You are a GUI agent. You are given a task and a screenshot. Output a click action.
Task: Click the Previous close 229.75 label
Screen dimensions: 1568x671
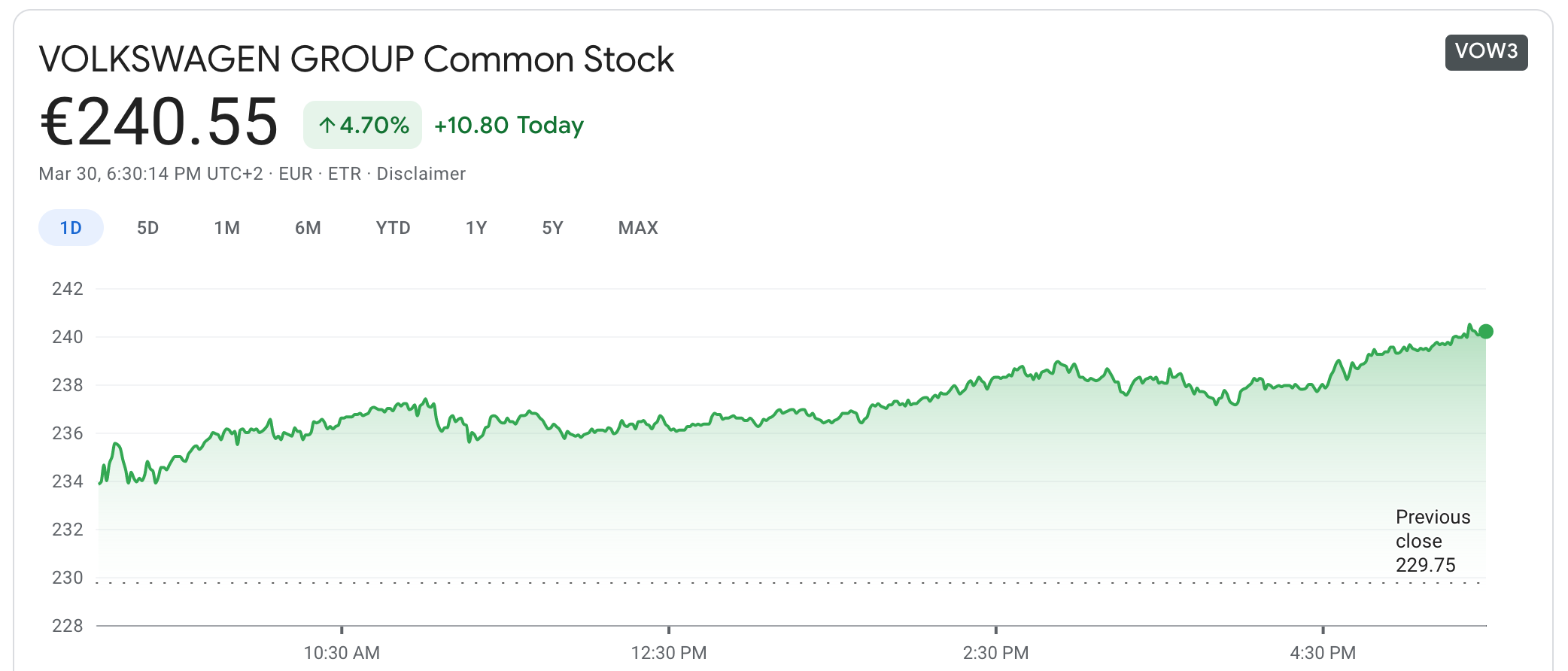tap(1432, 541)
